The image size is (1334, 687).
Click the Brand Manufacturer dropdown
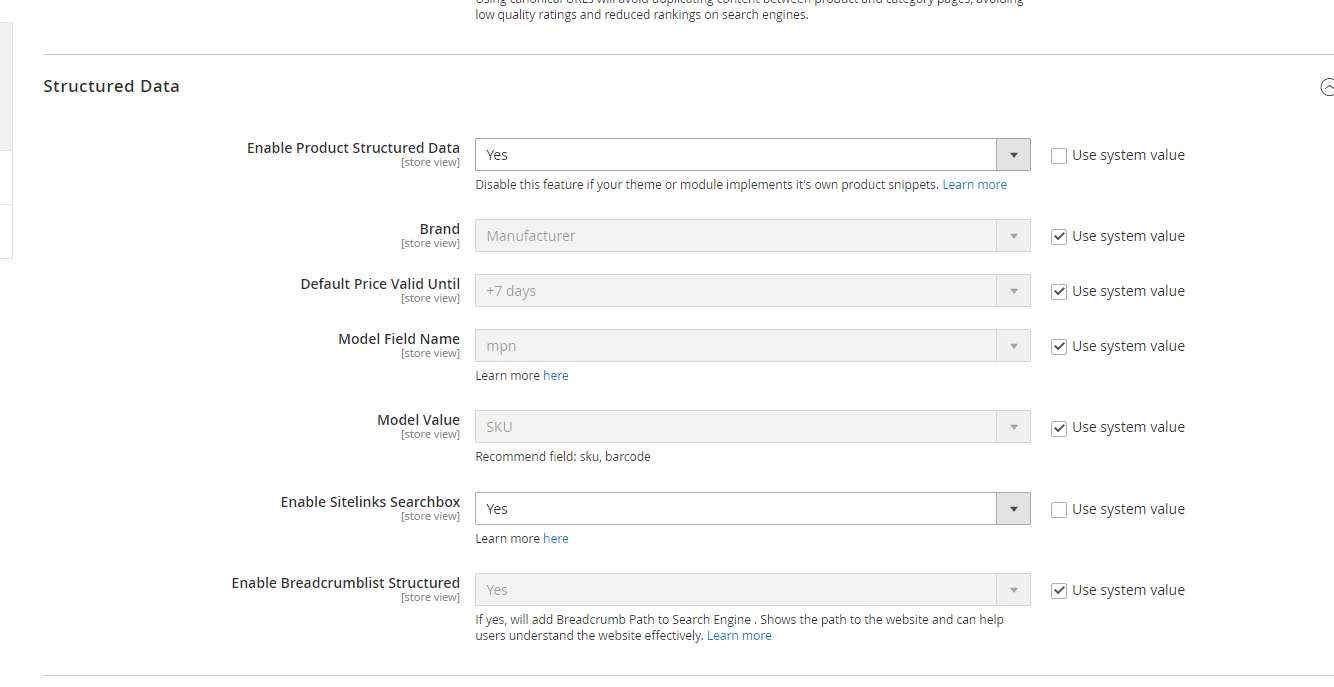(x=752, y=236)
